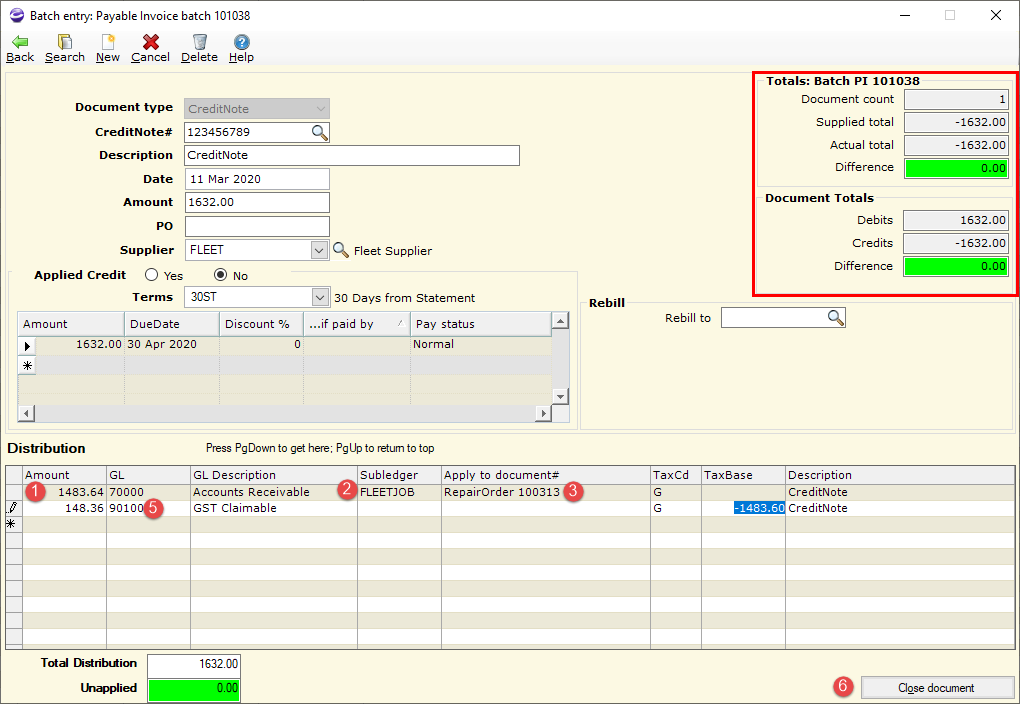The height and width of the screenshot is (704, 1020).
Task: Click the Description input field
Action: click(x=352, y=156)
